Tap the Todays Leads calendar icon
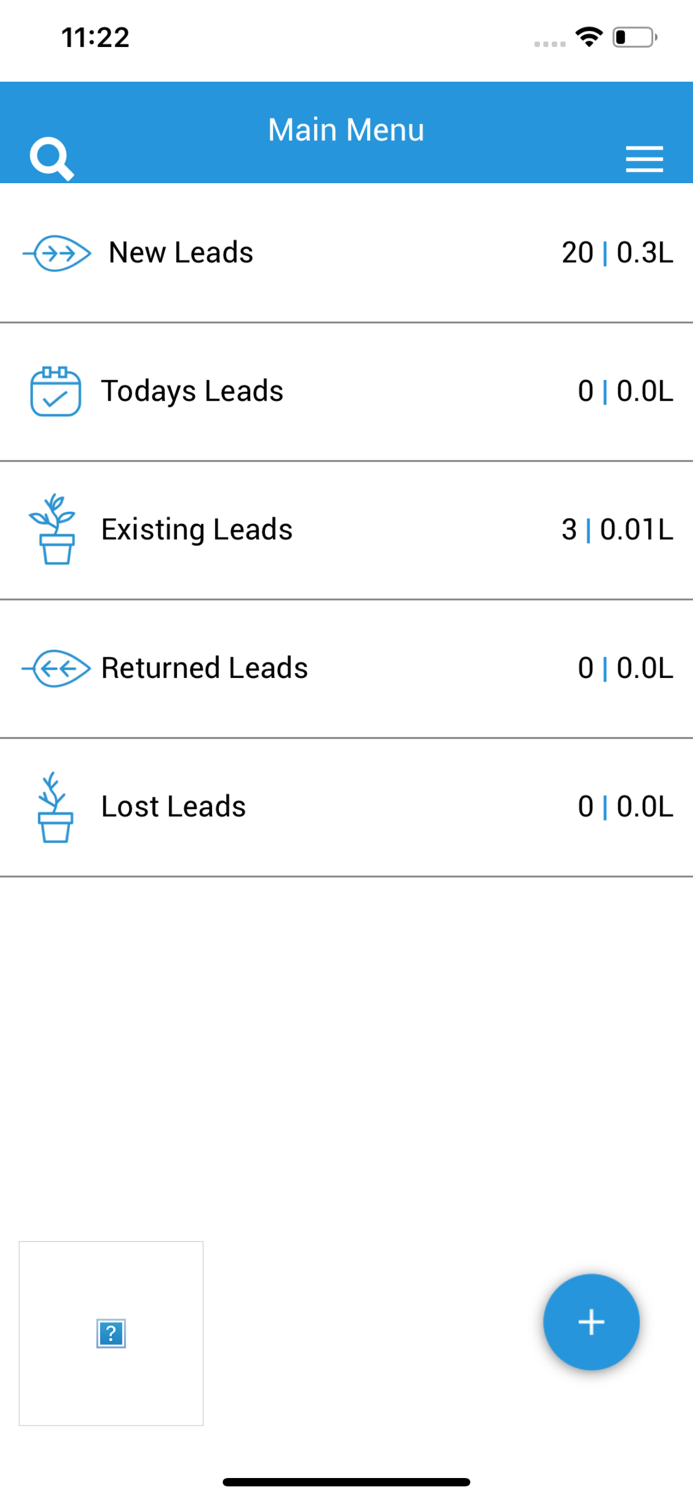Image resolution: width=693 pixels, height=1500 pixels. tap(55, 391)
